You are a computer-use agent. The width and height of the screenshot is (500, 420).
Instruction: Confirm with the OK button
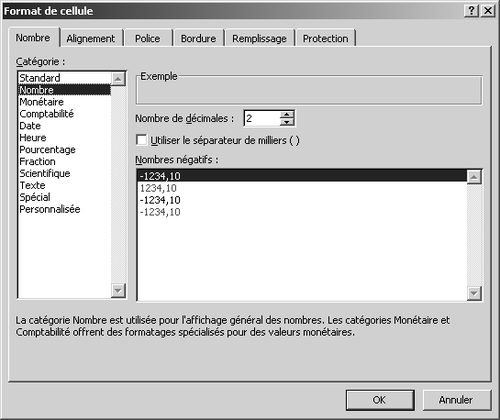point(380,400)
